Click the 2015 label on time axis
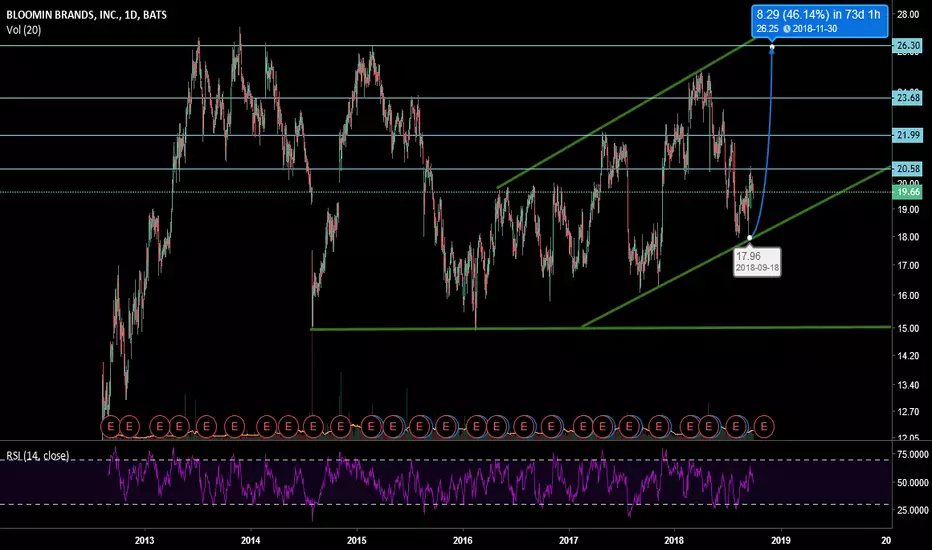 [357, 540]
